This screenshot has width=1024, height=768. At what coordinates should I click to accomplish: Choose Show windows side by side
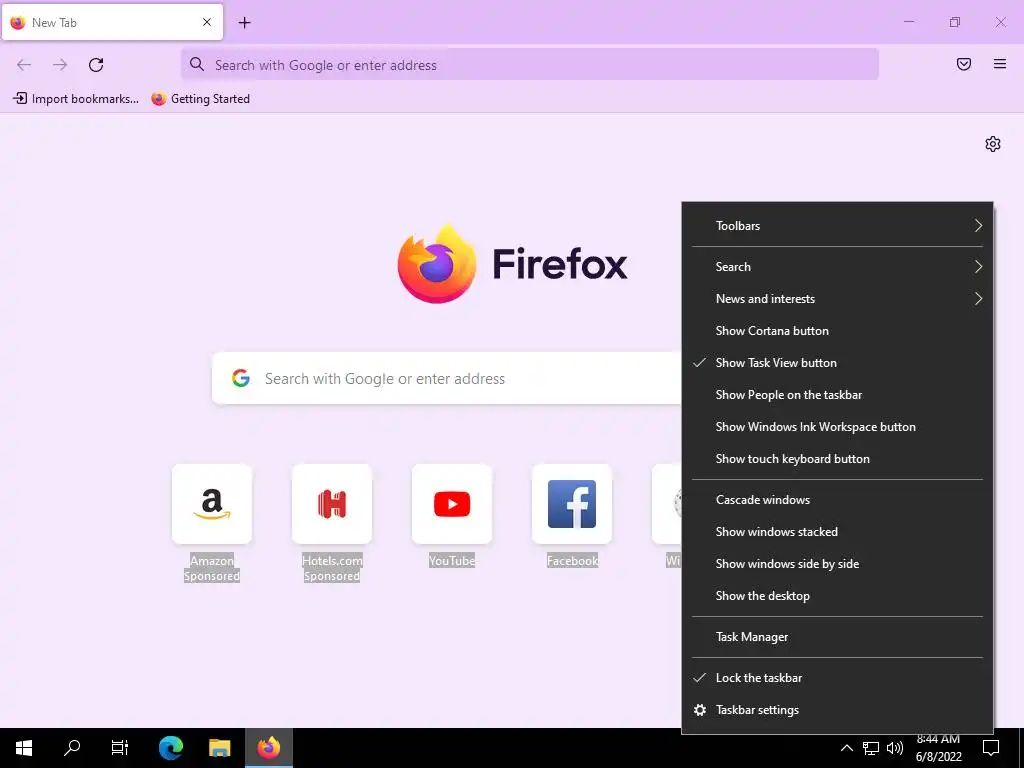[837, 564]
